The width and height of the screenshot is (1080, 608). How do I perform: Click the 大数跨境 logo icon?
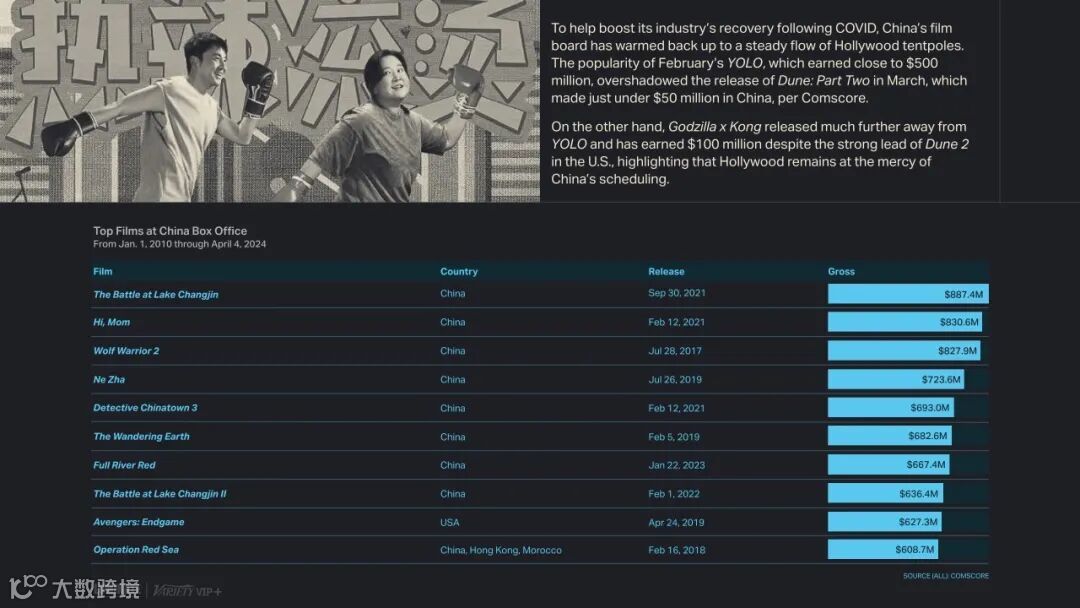(x=28, y=587)
